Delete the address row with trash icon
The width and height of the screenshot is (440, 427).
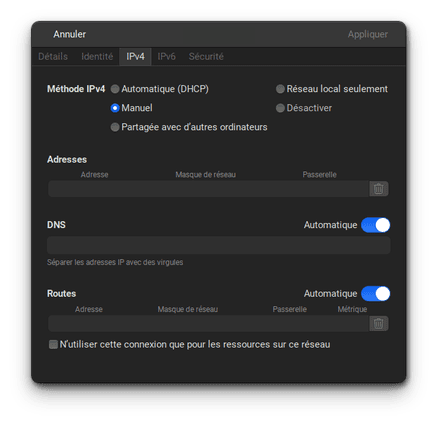[x=378, y=189]
